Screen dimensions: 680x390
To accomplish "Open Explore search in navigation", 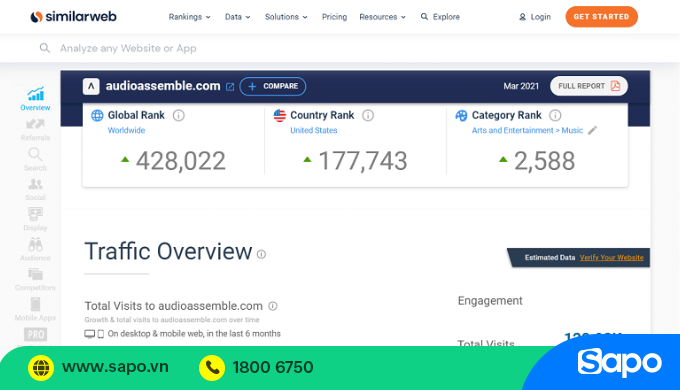I will [x=440, y=17].
